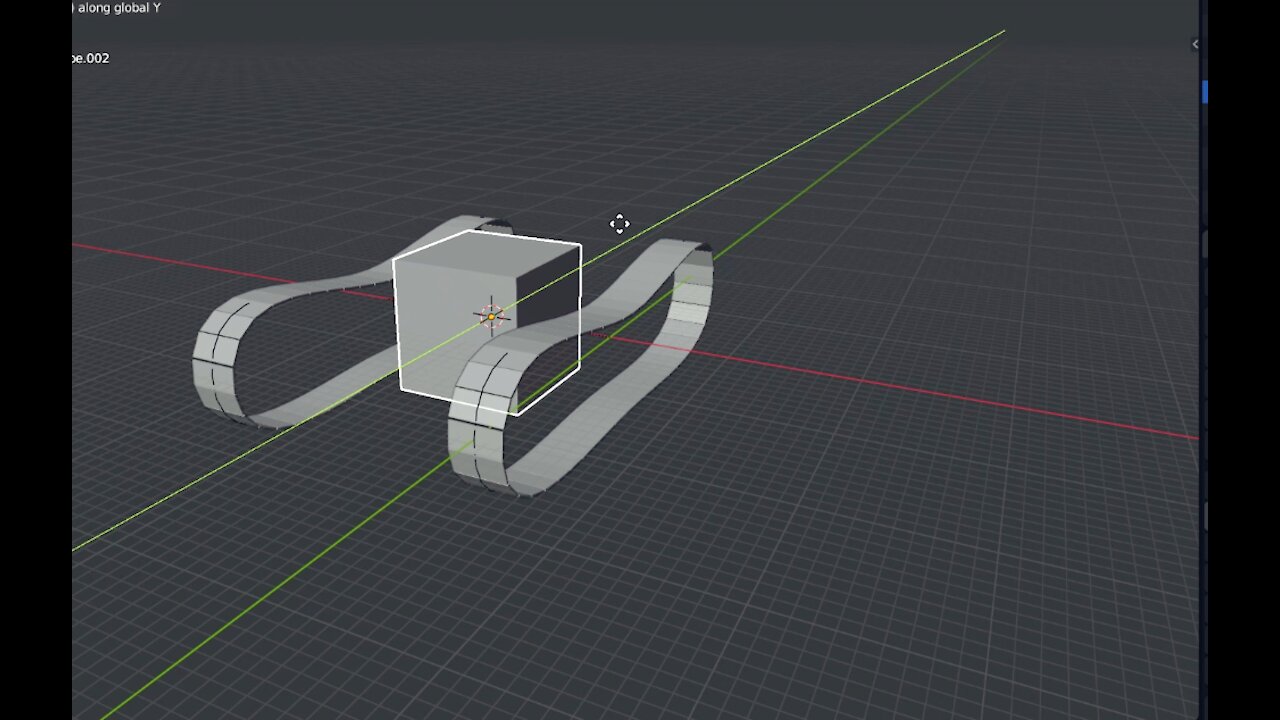
Task: Click the 'along global Y' status text
Action: point(118,8)
